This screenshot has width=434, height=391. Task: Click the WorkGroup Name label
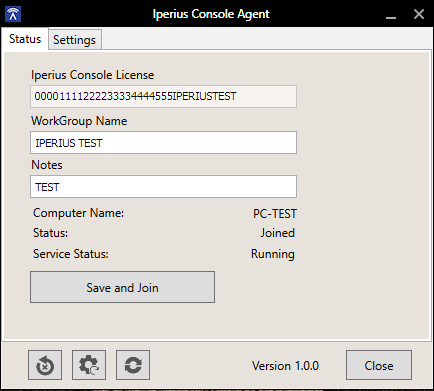point(79,121)
